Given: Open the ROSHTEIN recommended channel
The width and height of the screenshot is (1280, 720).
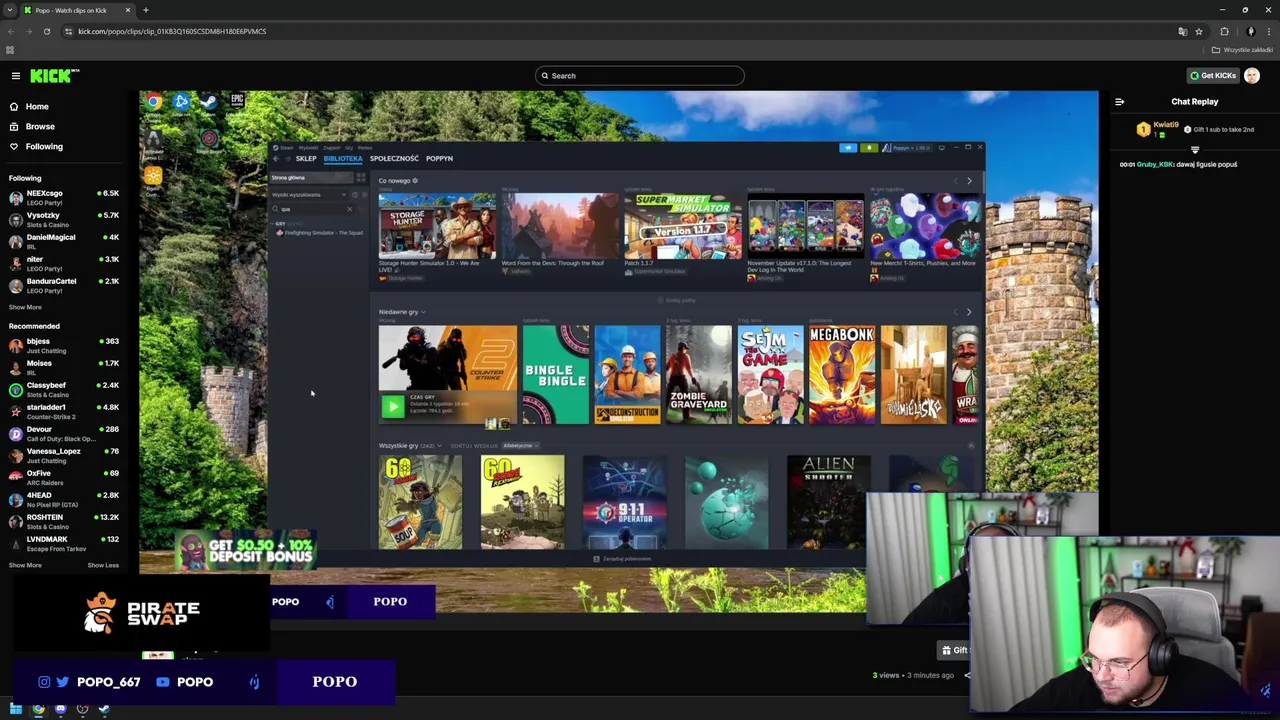Looking at the screenshot, I should 64,521.
